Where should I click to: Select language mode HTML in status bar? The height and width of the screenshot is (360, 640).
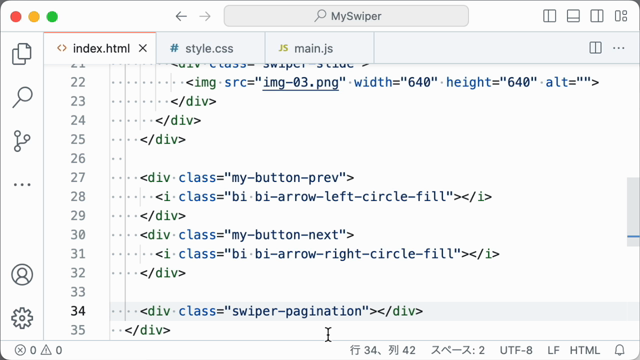[x=584, y=350]
